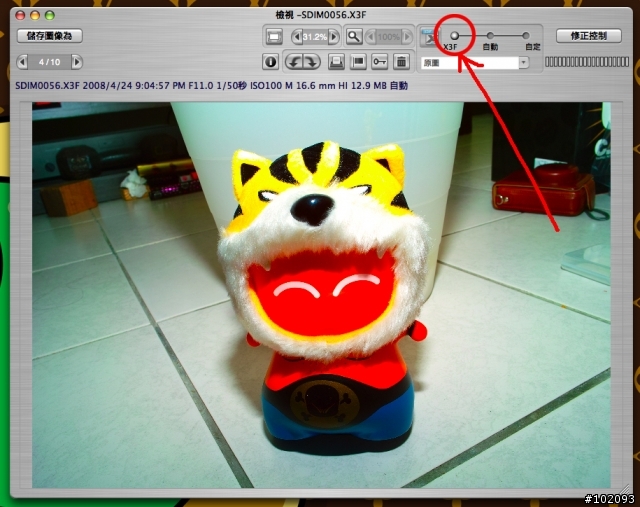Select the X3F adjustment mode
Viewport: 640px width, 507px height.
tap(454, 36)
